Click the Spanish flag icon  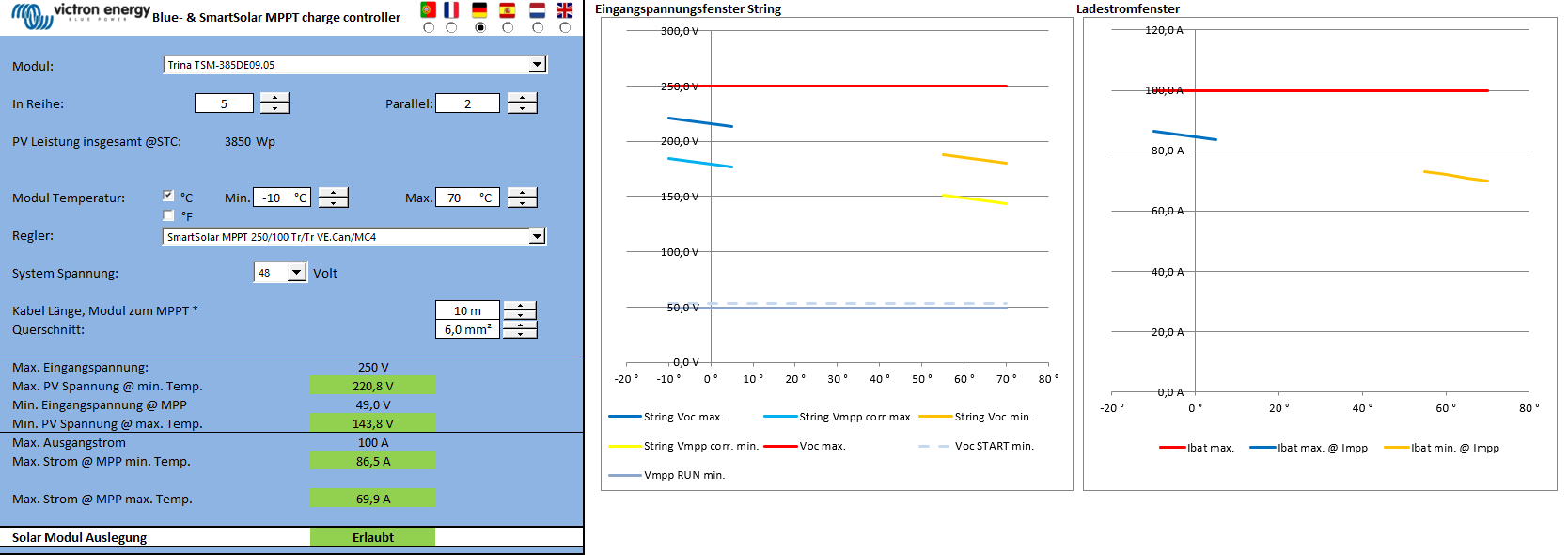(x=508, y=10)
